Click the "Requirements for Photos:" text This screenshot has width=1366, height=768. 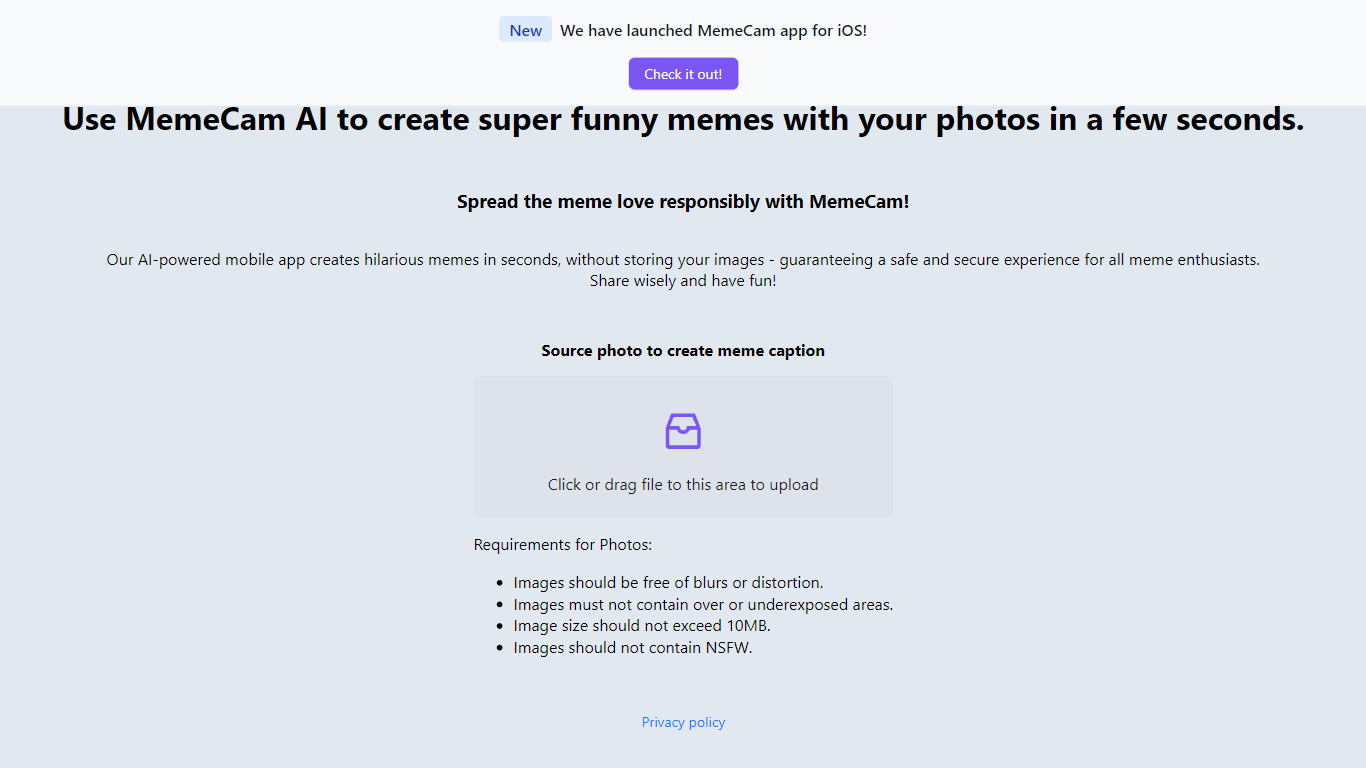[x=563, y=545]
